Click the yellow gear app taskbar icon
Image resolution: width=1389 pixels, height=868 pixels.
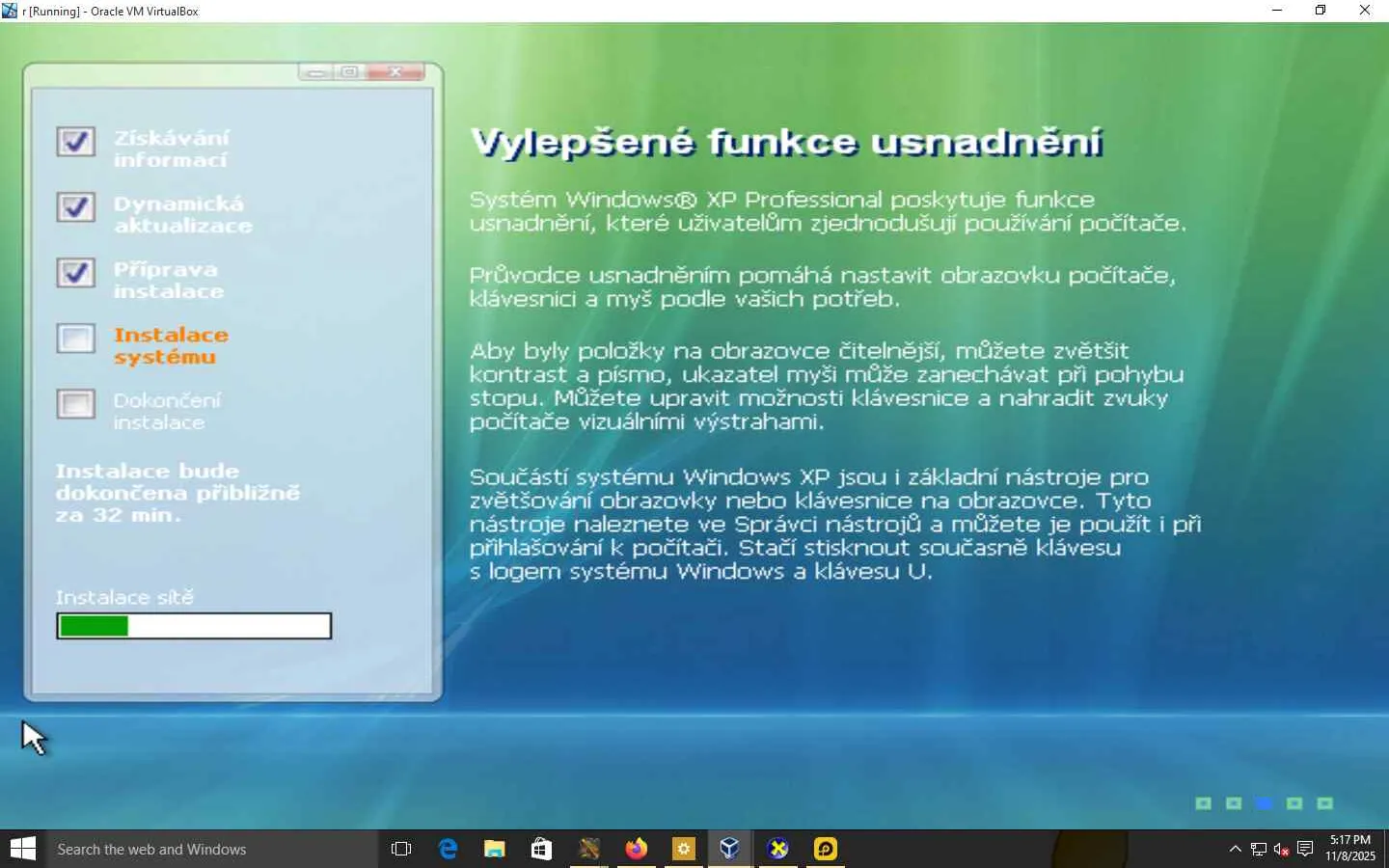[x=683, y=849]
